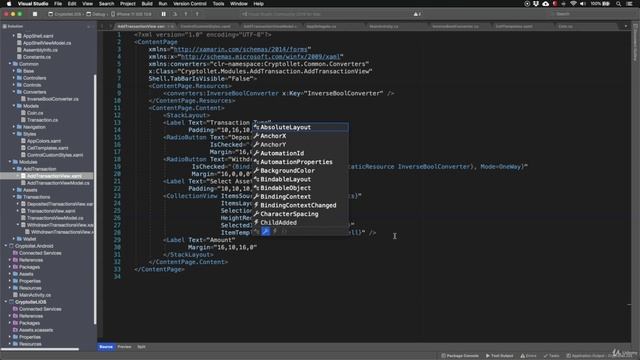Switch to the Preview view tab
Screen dimensions: 640x360
pos(124,347)
